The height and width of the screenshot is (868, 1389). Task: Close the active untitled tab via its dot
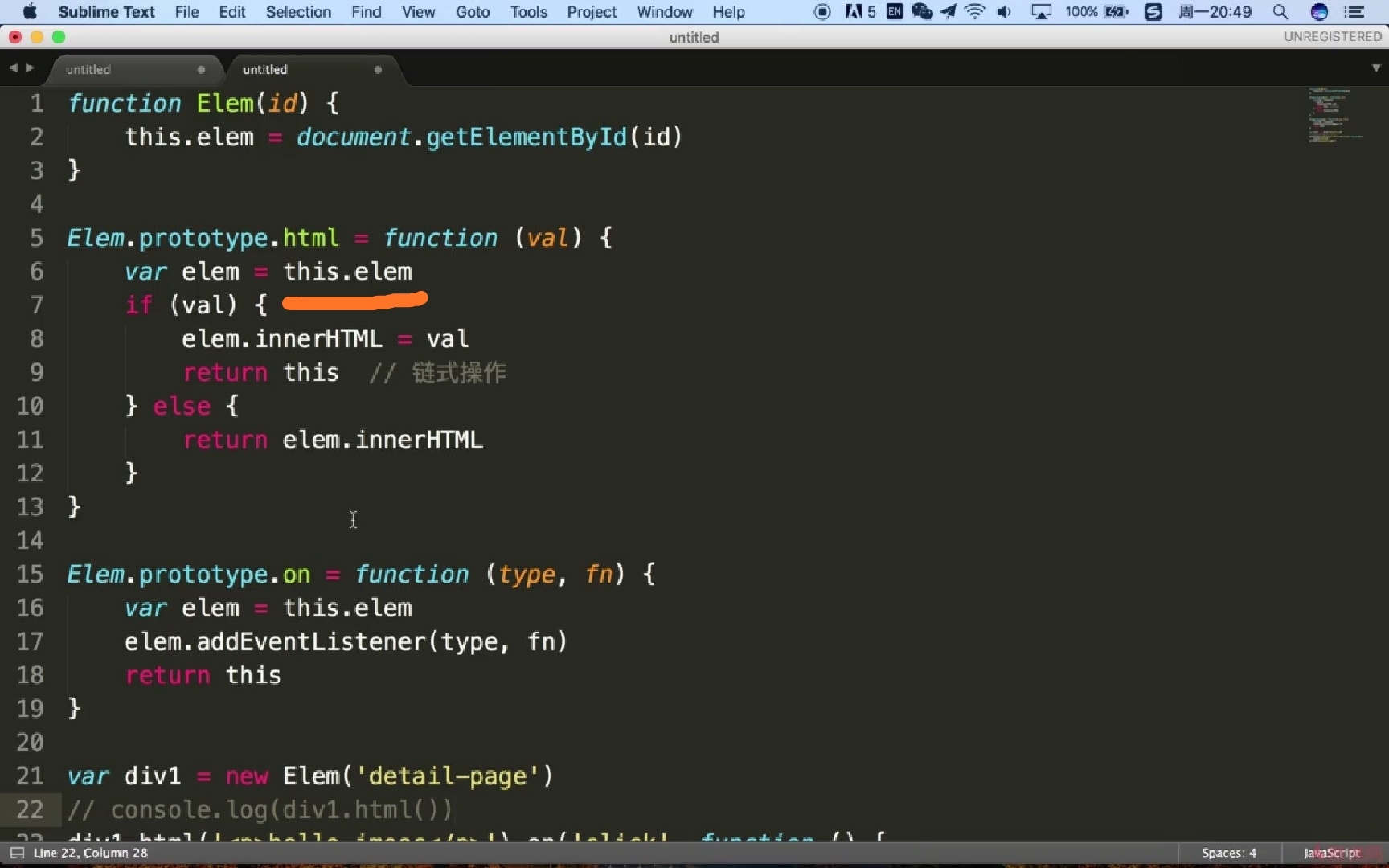[378, 70]
